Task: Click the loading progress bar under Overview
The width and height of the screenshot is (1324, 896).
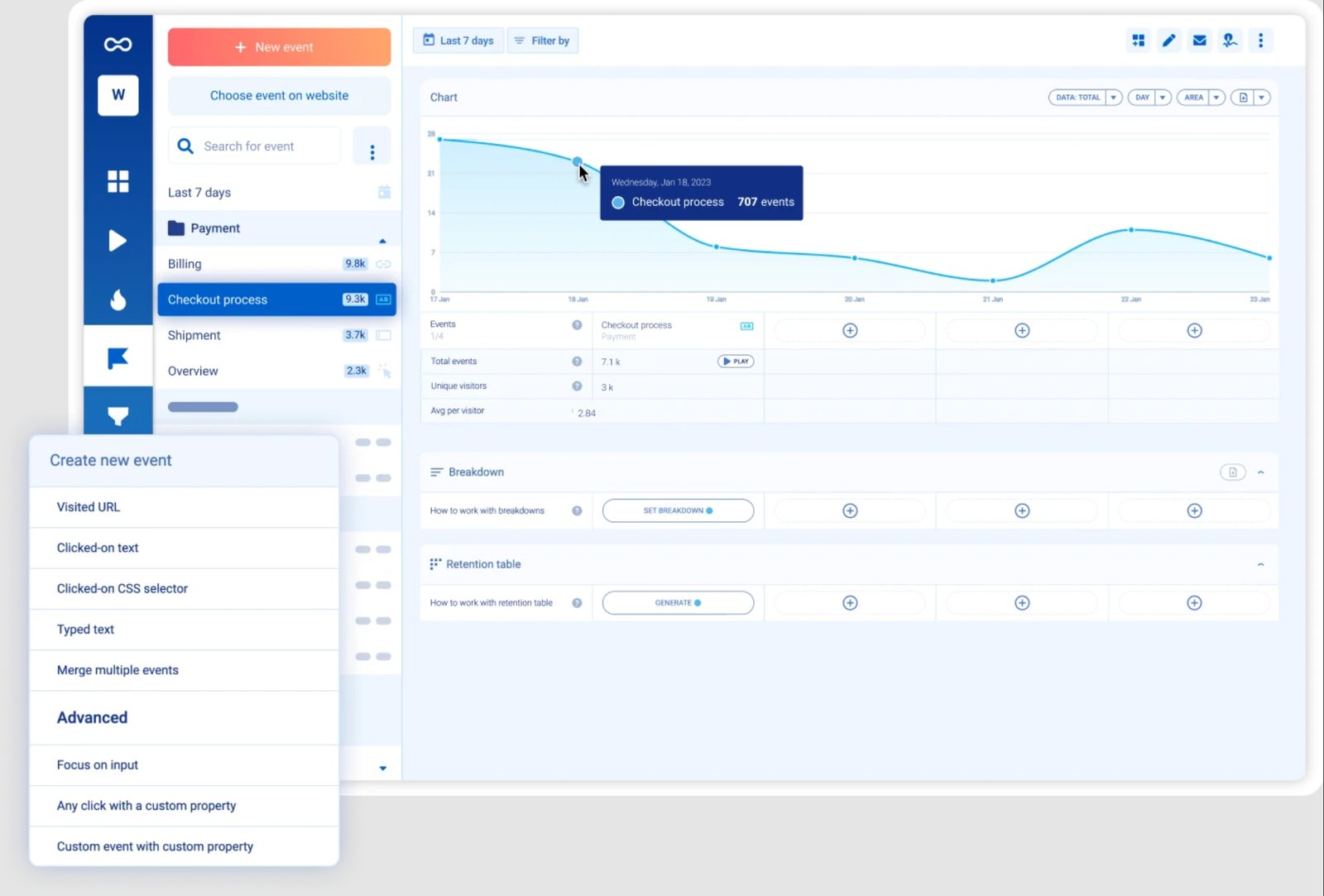Action: coord(203,406)
